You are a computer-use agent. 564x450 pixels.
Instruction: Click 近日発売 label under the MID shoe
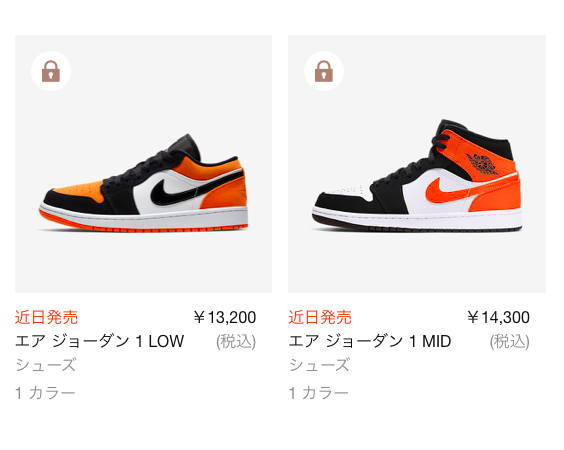click(x=320, y=317)
